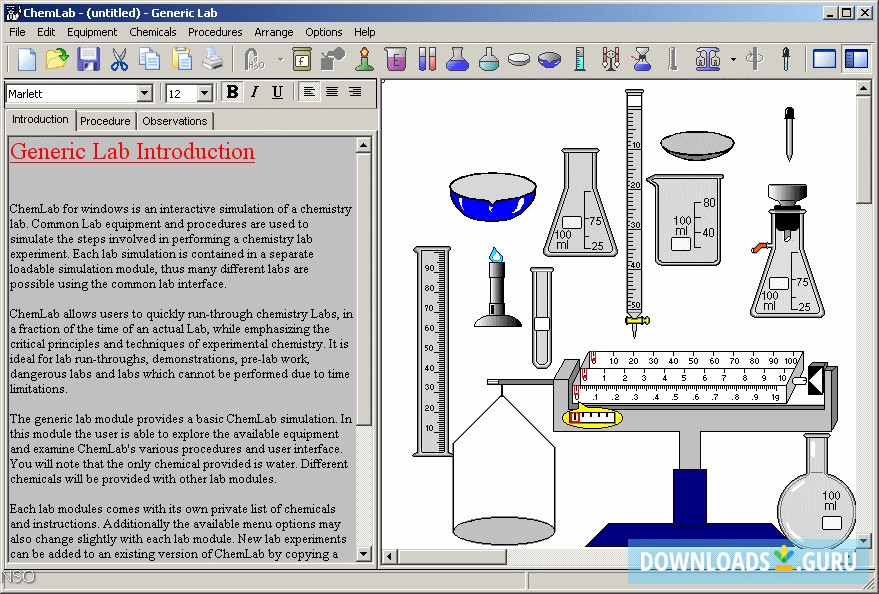Select the buret with yellow stopcock
Screen dimensions: 879x594
[635, 213]
